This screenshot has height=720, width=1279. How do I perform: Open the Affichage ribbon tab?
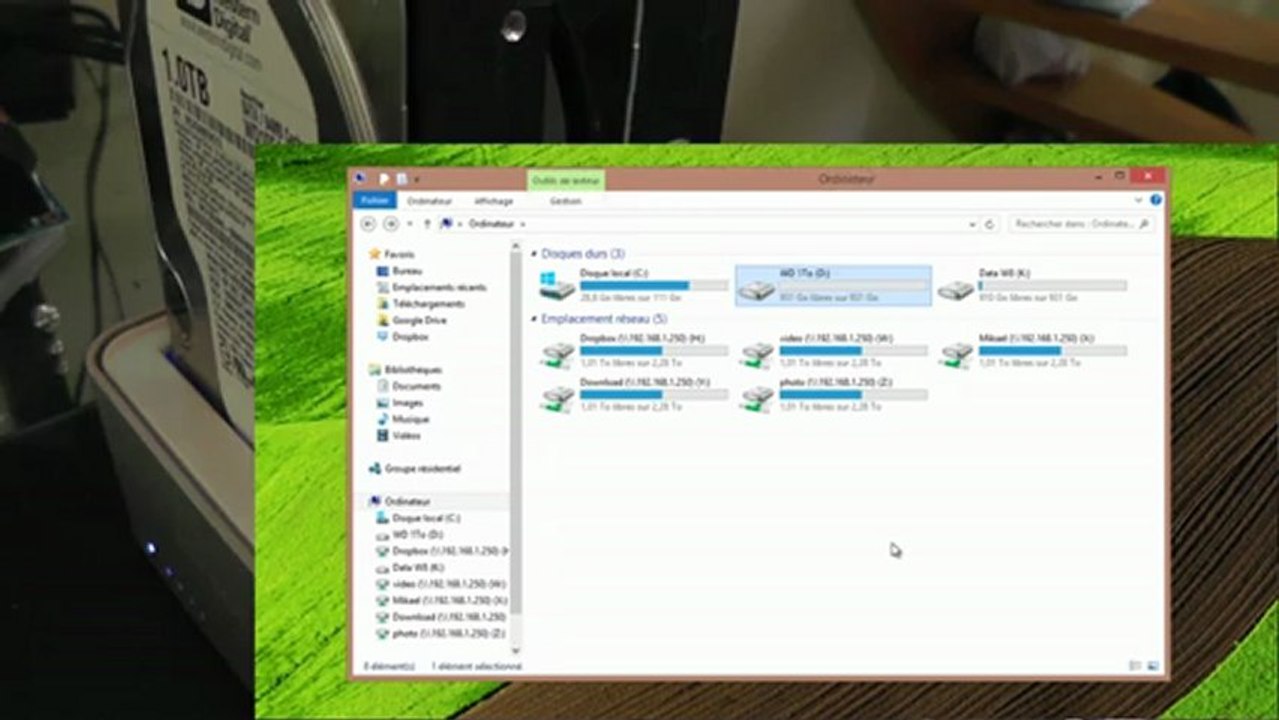(493, 201)
